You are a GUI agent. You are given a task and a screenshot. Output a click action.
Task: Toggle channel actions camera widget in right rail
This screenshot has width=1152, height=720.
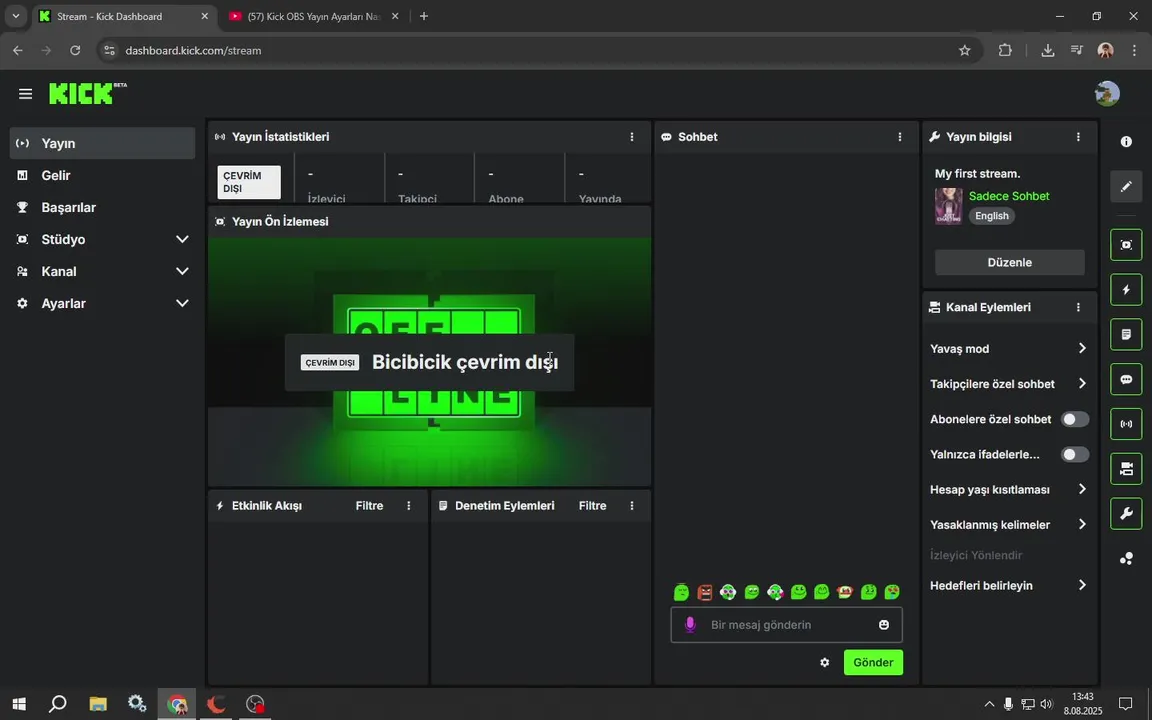click(1126, 469)
